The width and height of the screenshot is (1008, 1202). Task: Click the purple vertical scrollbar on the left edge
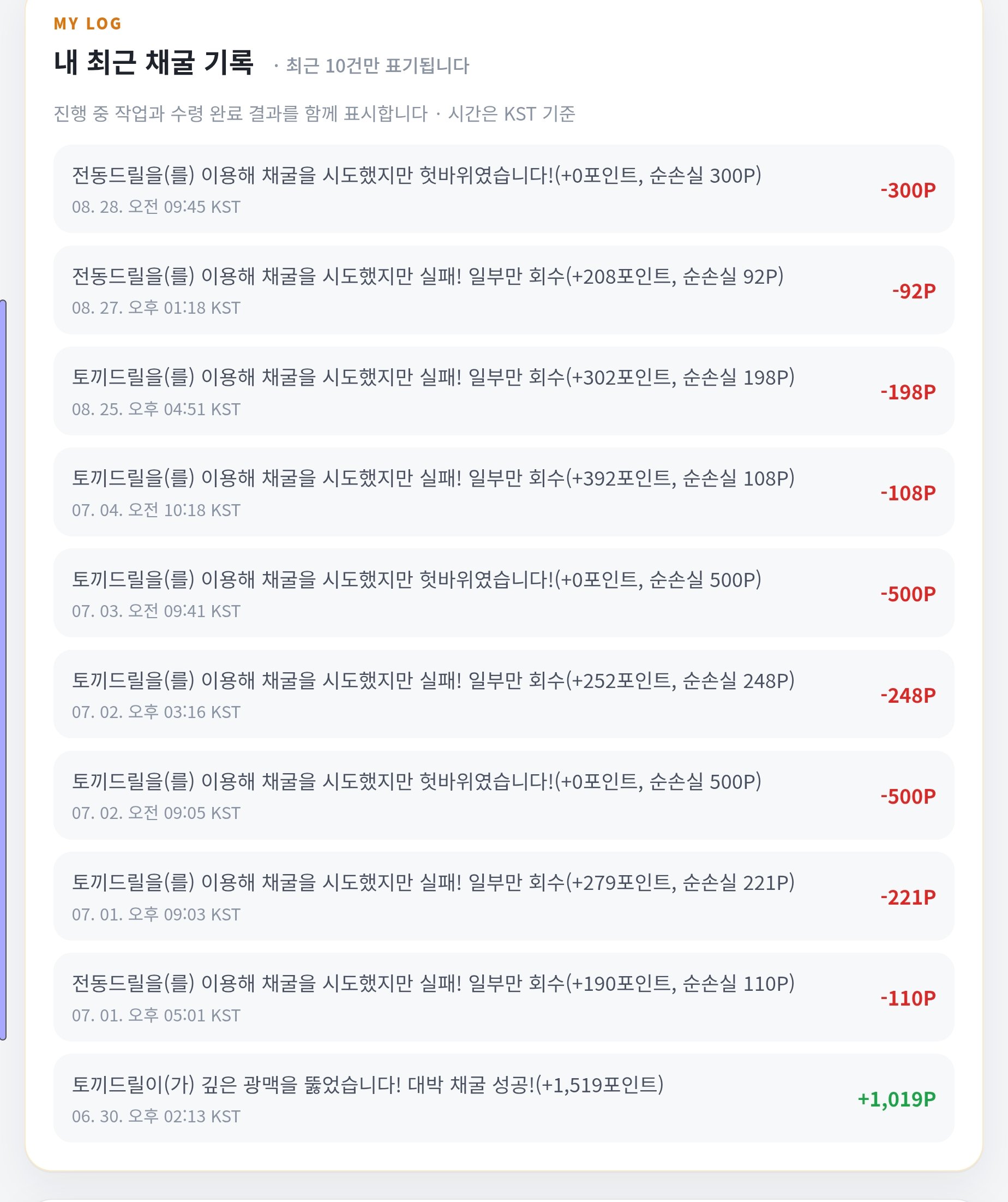click(3, 669)
